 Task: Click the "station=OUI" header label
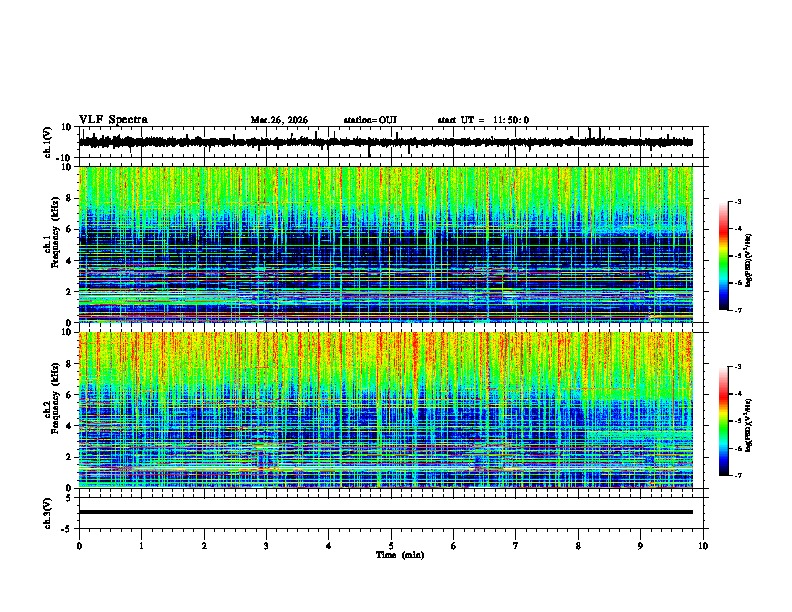pos(370,120)
